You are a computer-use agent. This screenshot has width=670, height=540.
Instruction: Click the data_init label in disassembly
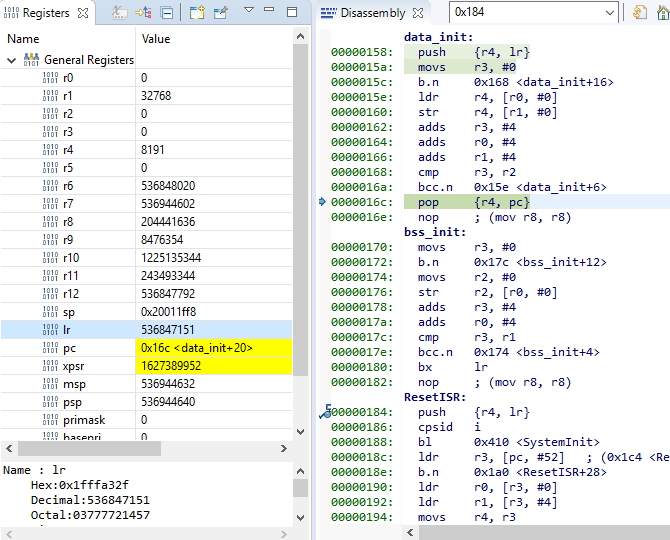438,37
